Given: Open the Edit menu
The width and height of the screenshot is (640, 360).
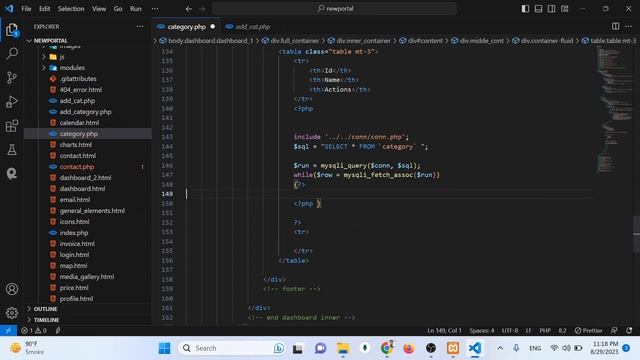Looking at the screenshot, I should pyautogui.click(x=44, y=9).
